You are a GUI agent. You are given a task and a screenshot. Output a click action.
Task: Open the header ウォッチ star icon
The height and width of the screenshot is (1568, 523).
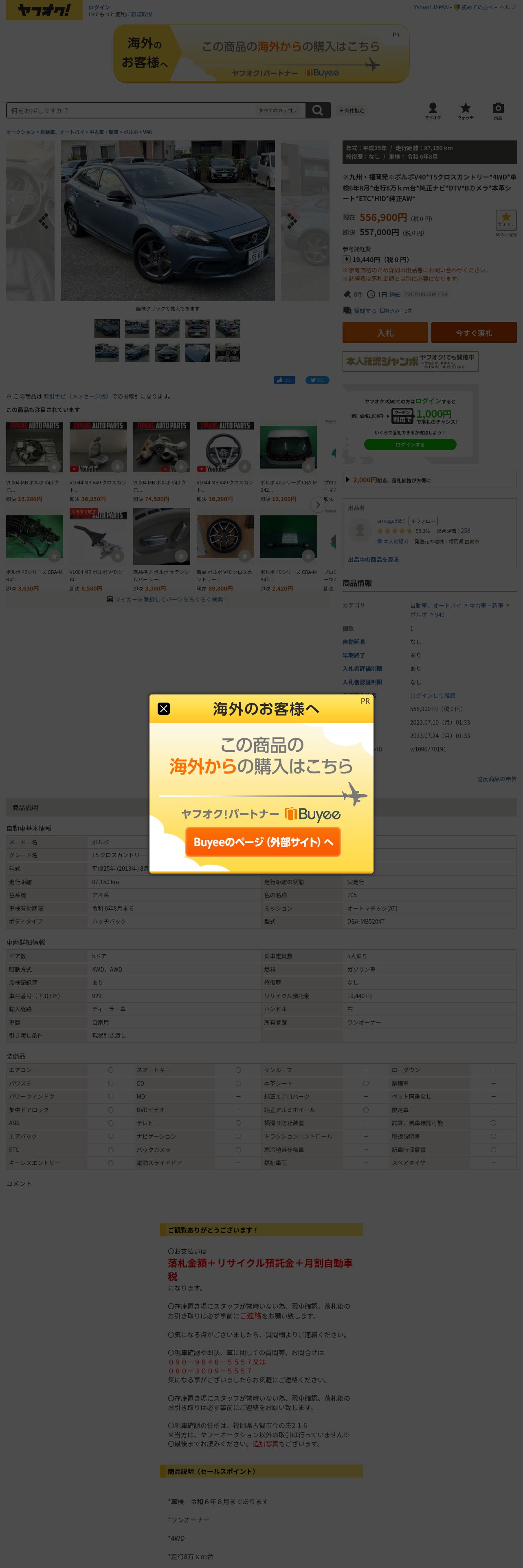(x=465, y=111)
